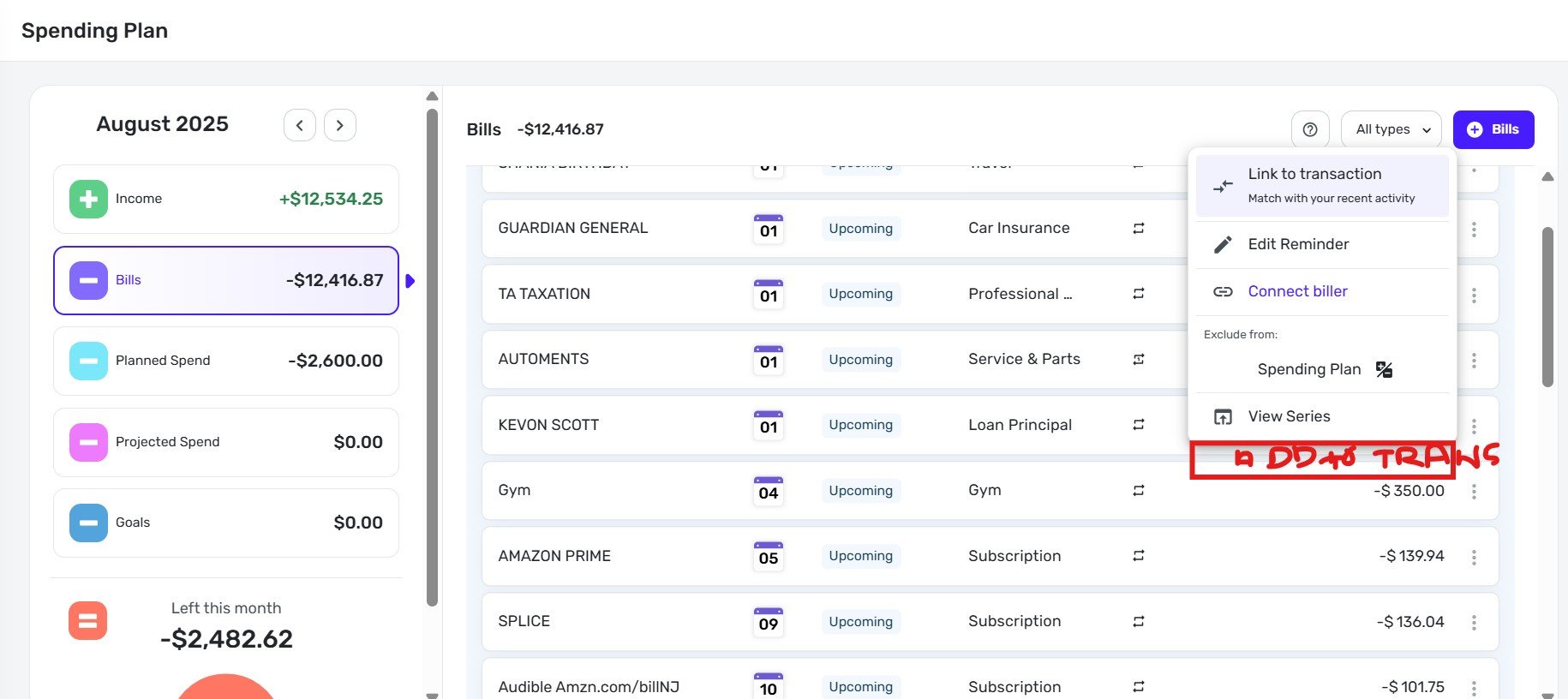The image size is (1568, 699).
Task: Click the left panel scrollbar up arrow
Action: point(432,96)
